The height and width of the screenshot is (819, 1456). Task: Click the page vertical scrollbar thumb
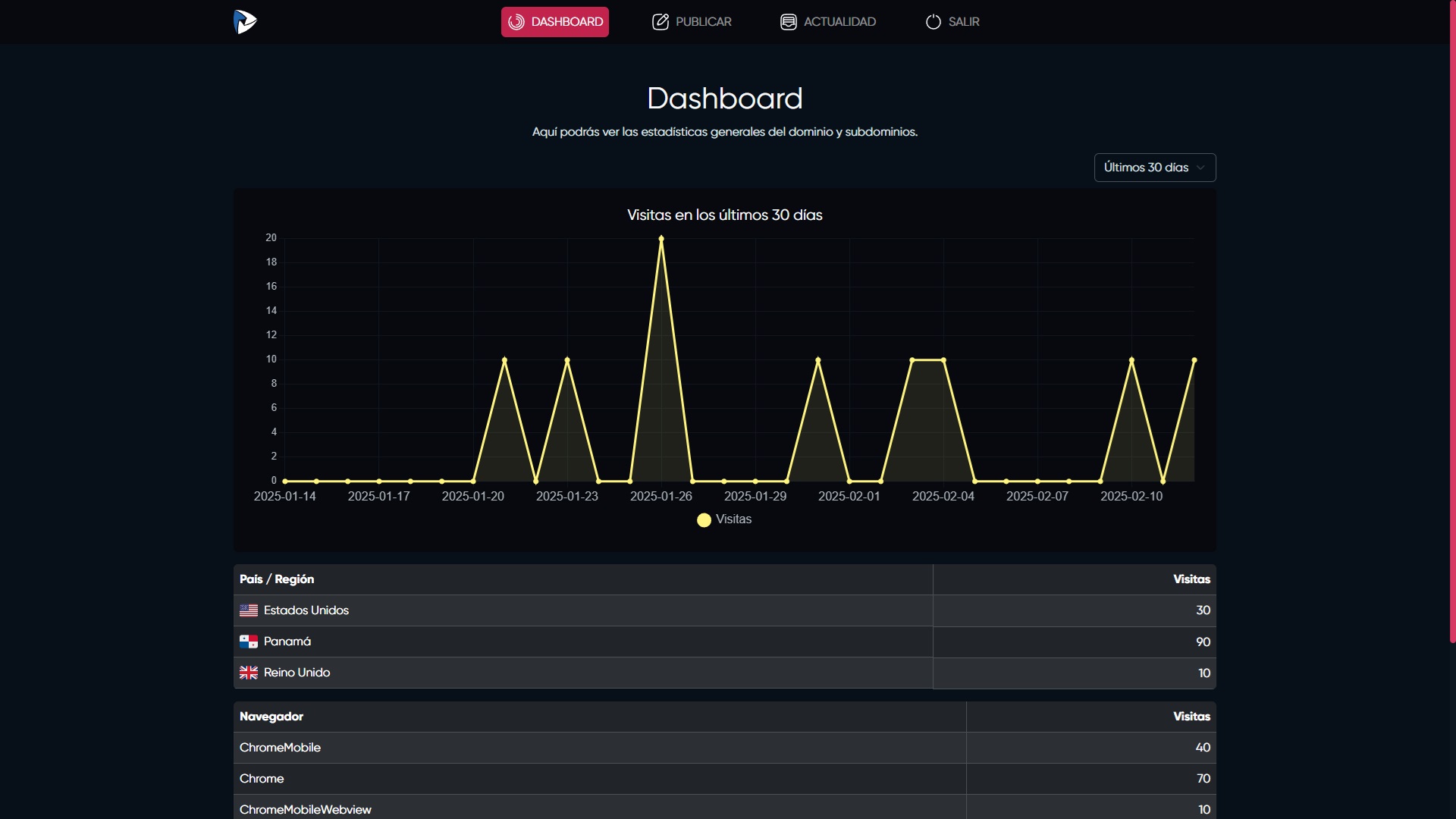pyautogui.click(x=1452, y=322)
